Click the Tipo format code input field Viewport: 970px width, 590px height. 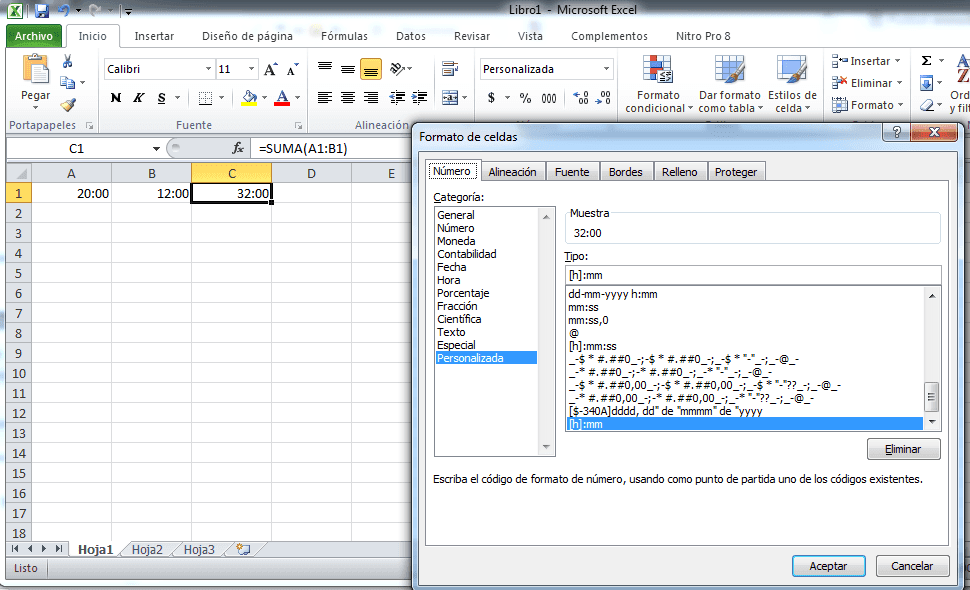[753, 275]
